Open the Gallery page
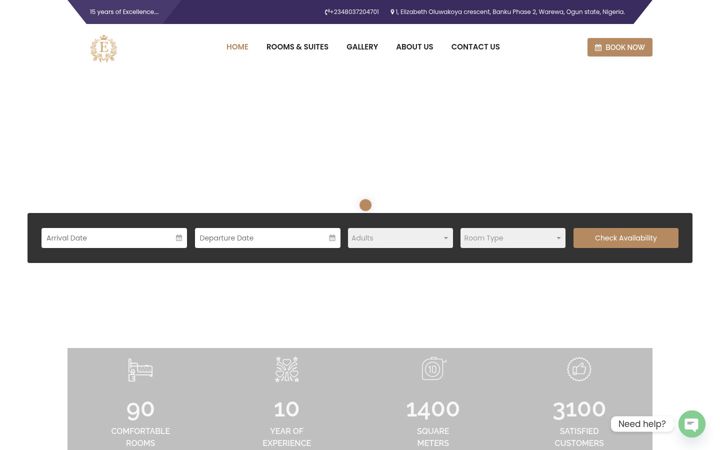 click(x=362, y=47)
